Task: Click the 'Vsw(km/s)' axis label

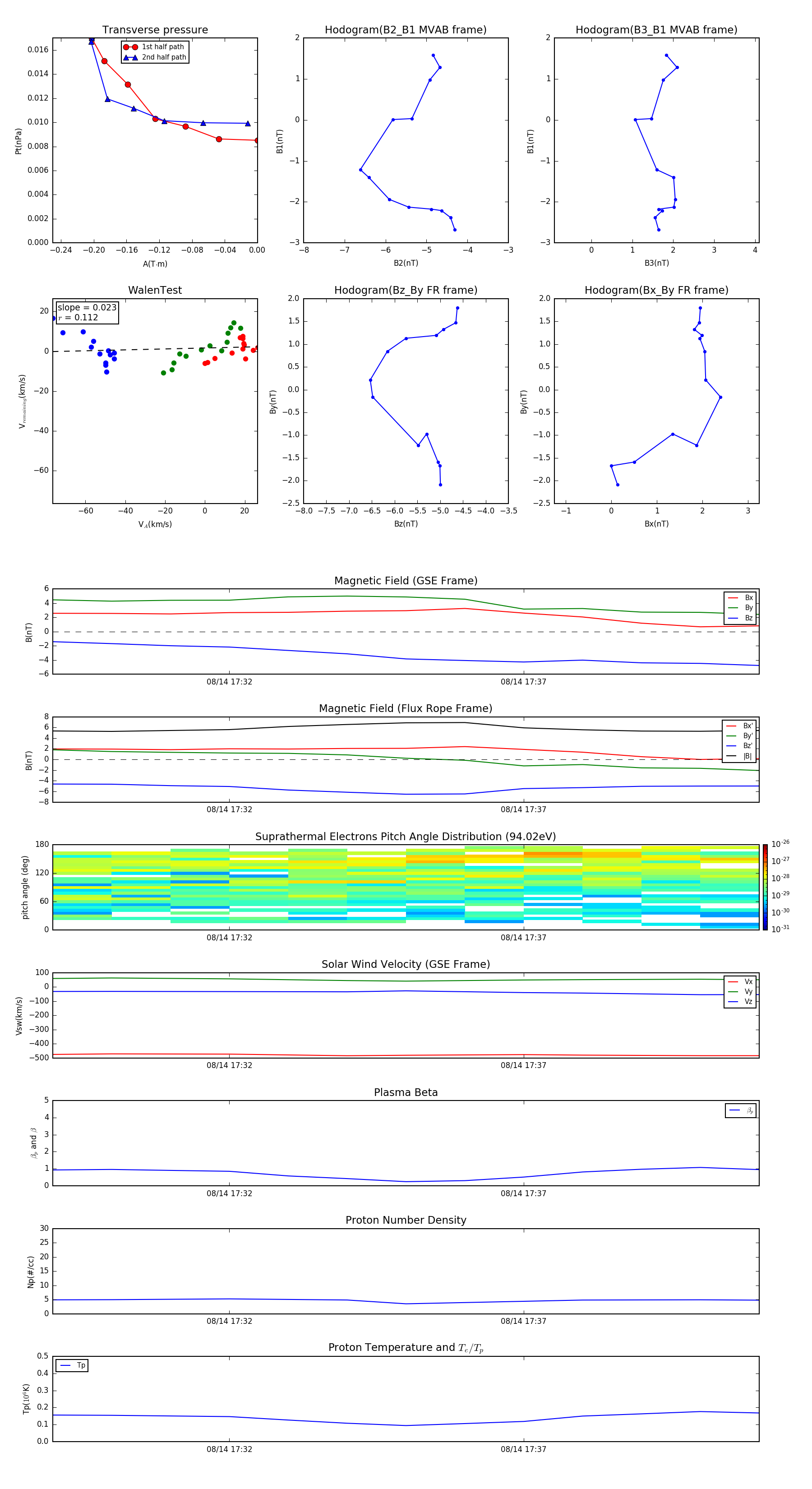Action: coord(19,1016)
